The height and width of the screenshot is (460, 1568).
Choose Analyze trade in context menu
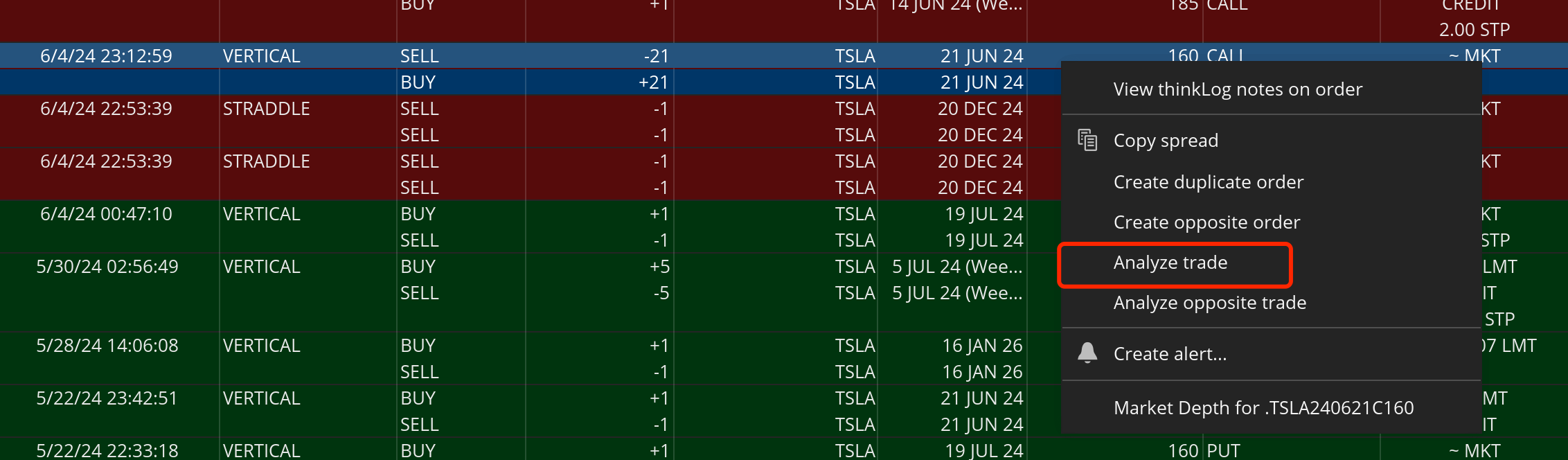tap(1170, 263)
